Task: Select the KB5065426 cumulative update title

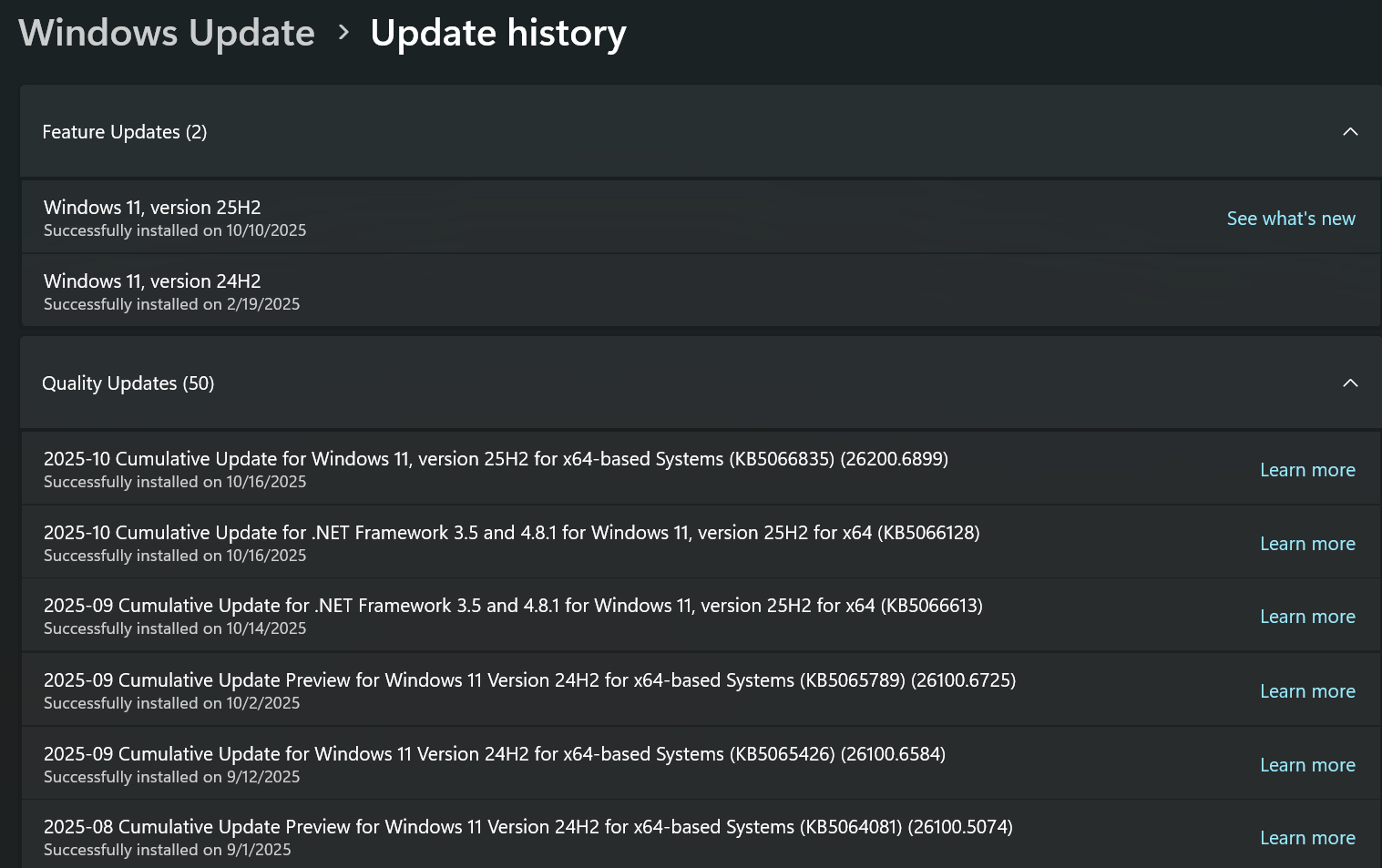Action: pos(495,754)
